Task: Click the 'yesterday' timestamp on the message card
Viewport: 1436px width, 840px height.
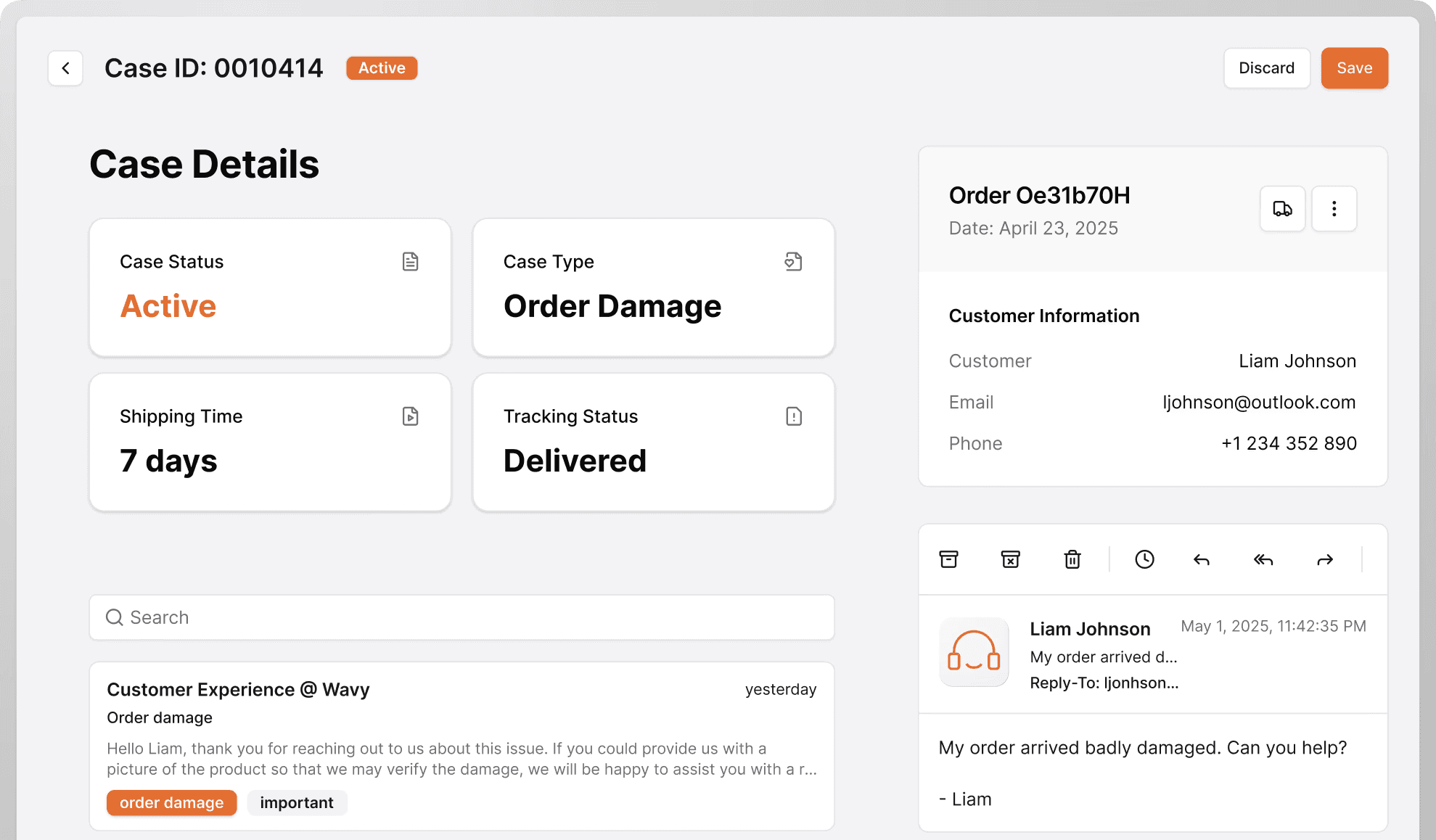Action: tap(780, 689)
